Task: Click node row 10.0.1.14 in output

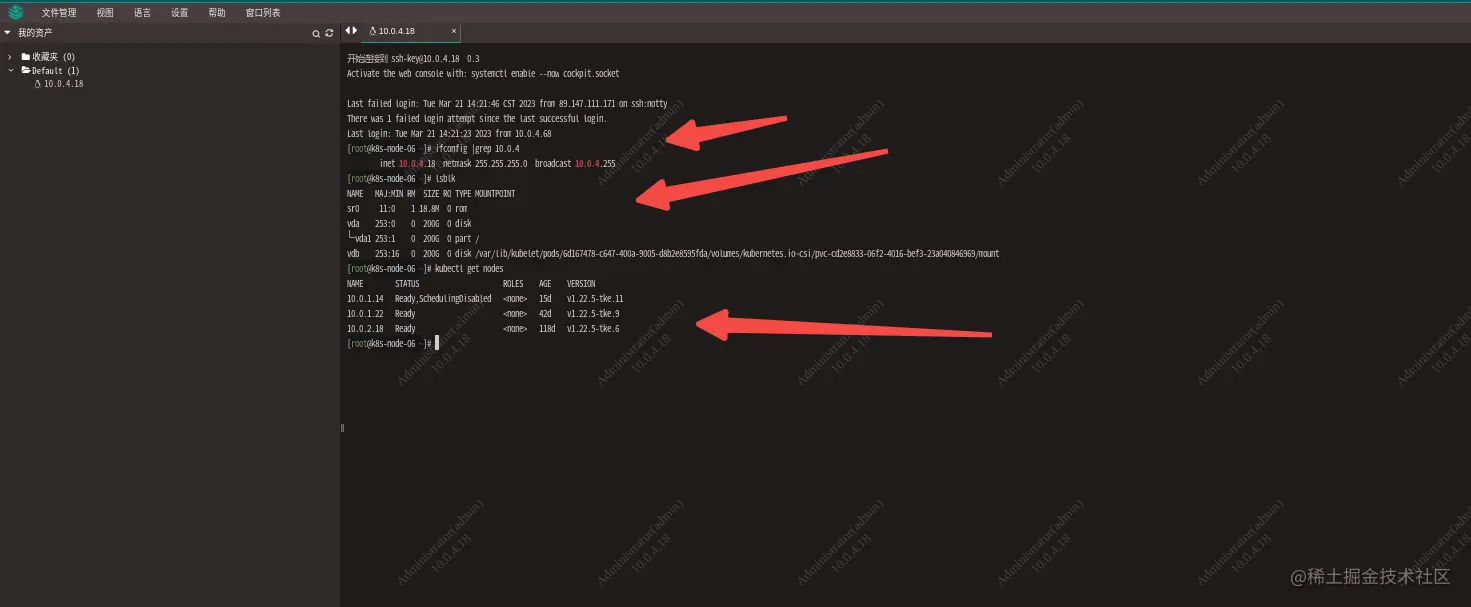Action: (x=485, y=299)
